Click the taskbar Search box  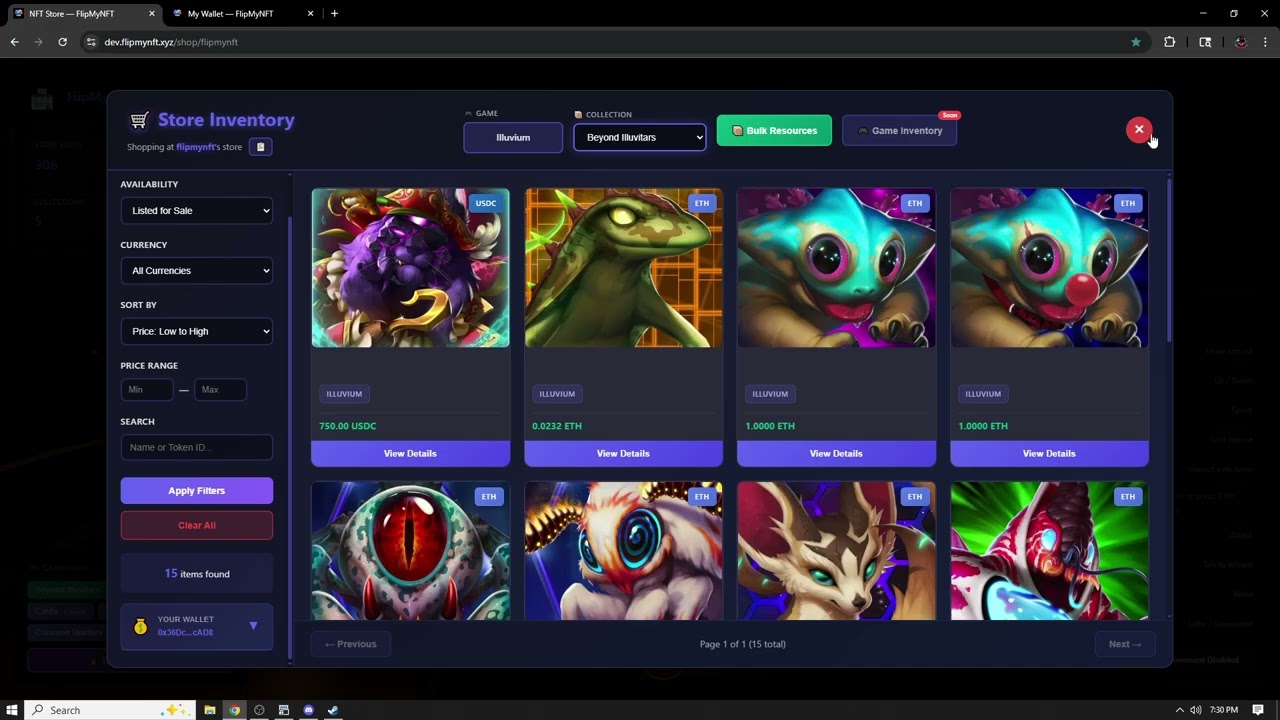[108, 710]
